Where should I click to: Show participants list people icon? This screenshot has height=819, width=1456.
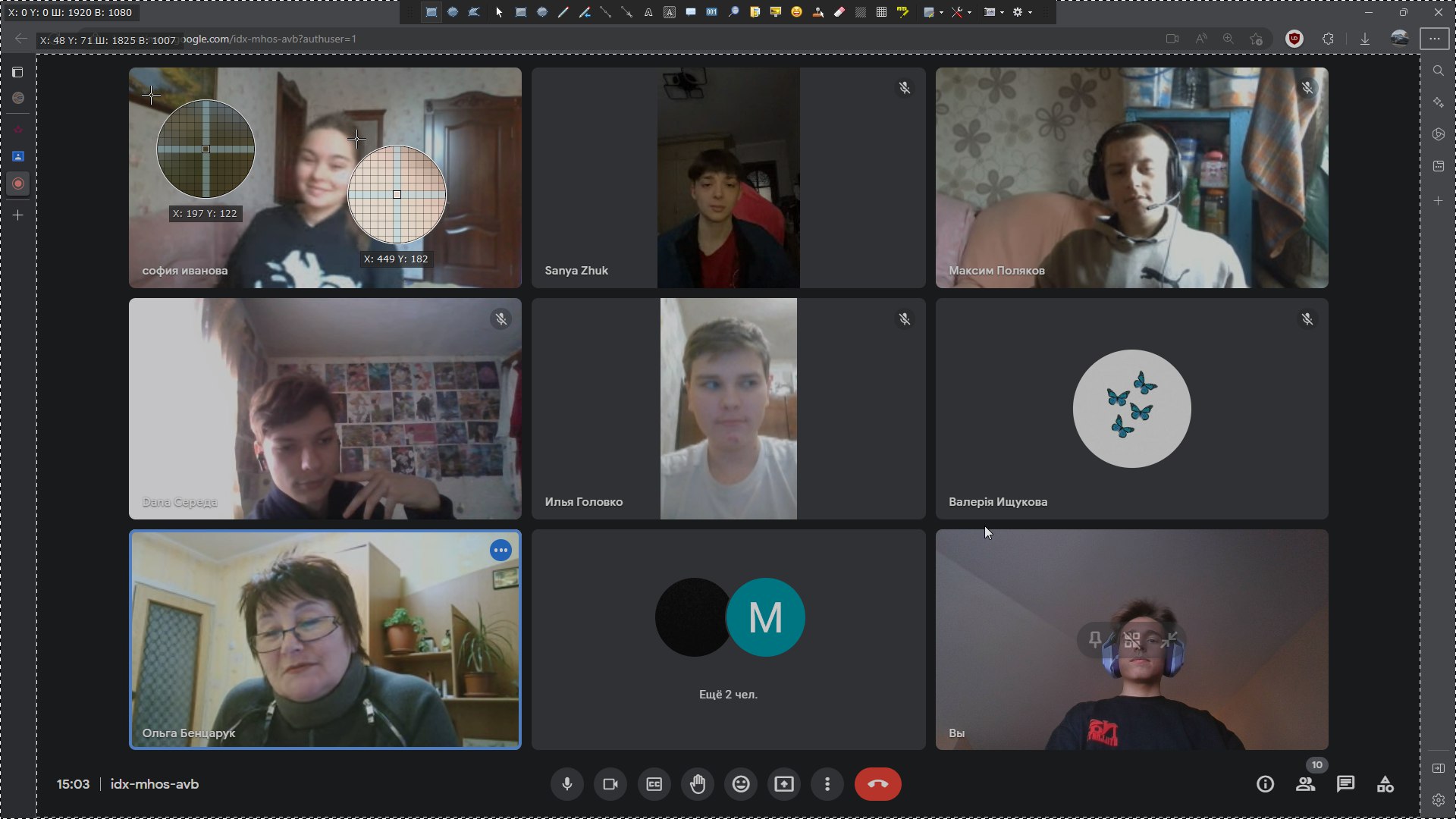coord(1305,784)
